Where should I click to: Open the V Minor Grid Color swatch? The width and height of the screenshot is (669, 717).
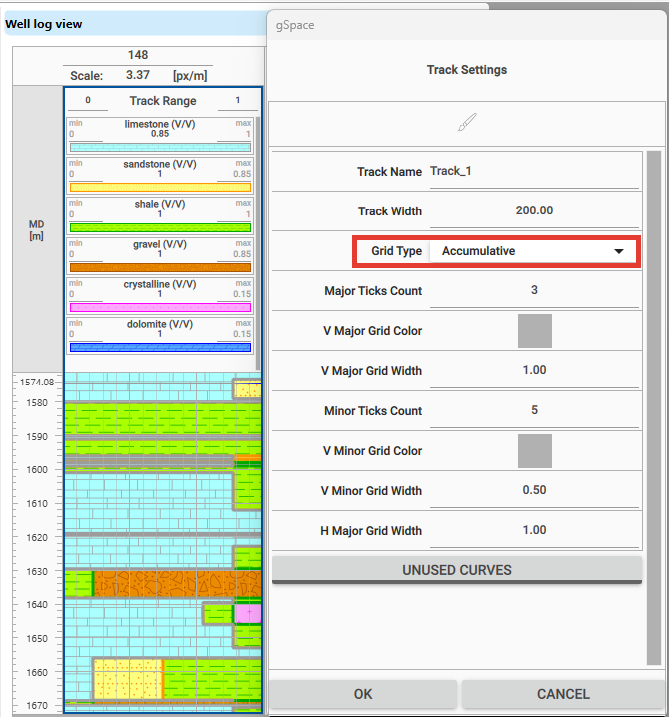tap(534, 451)
